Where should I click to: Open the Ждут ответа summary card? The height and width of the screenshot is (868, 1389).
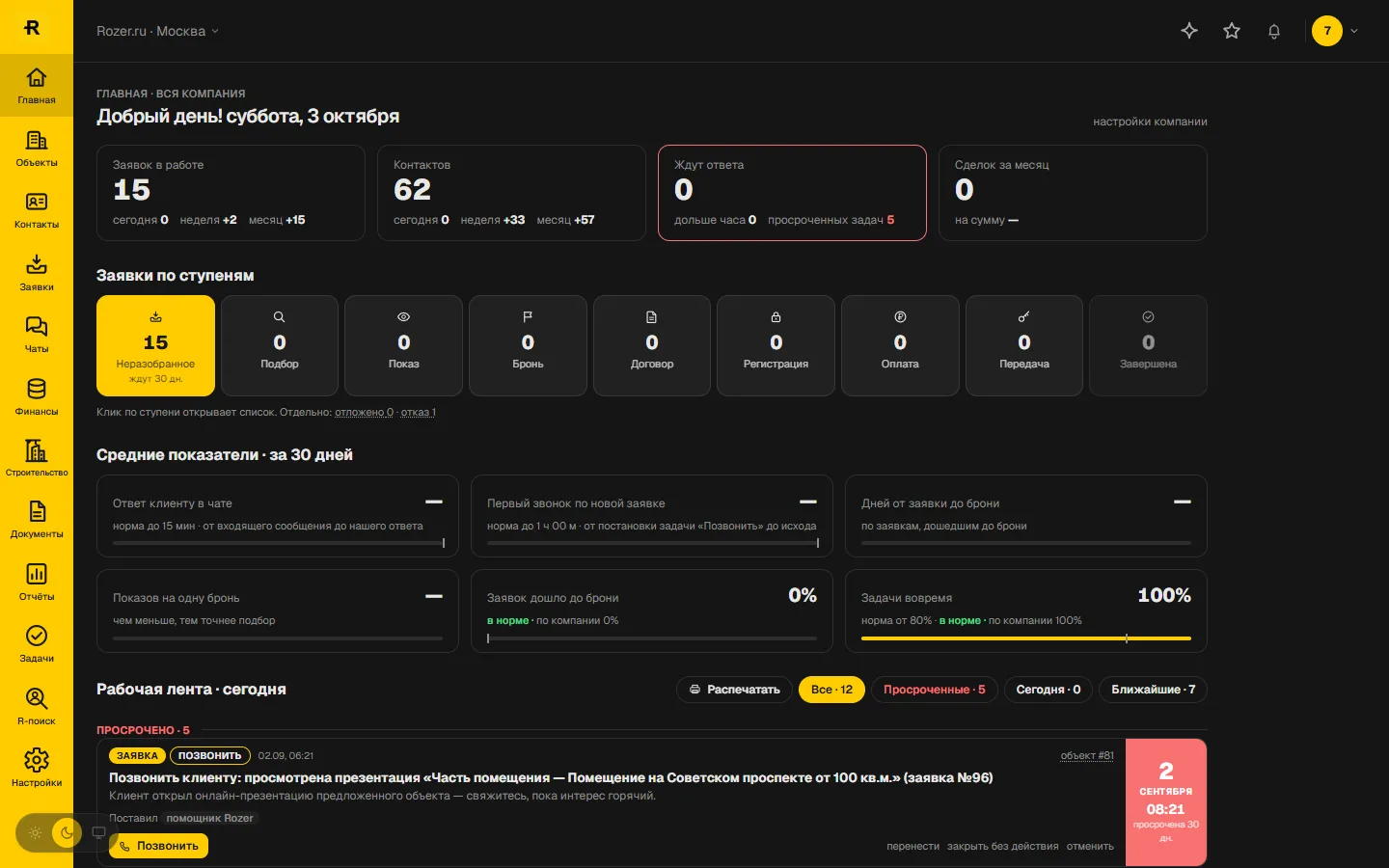[x=792, y=193]
